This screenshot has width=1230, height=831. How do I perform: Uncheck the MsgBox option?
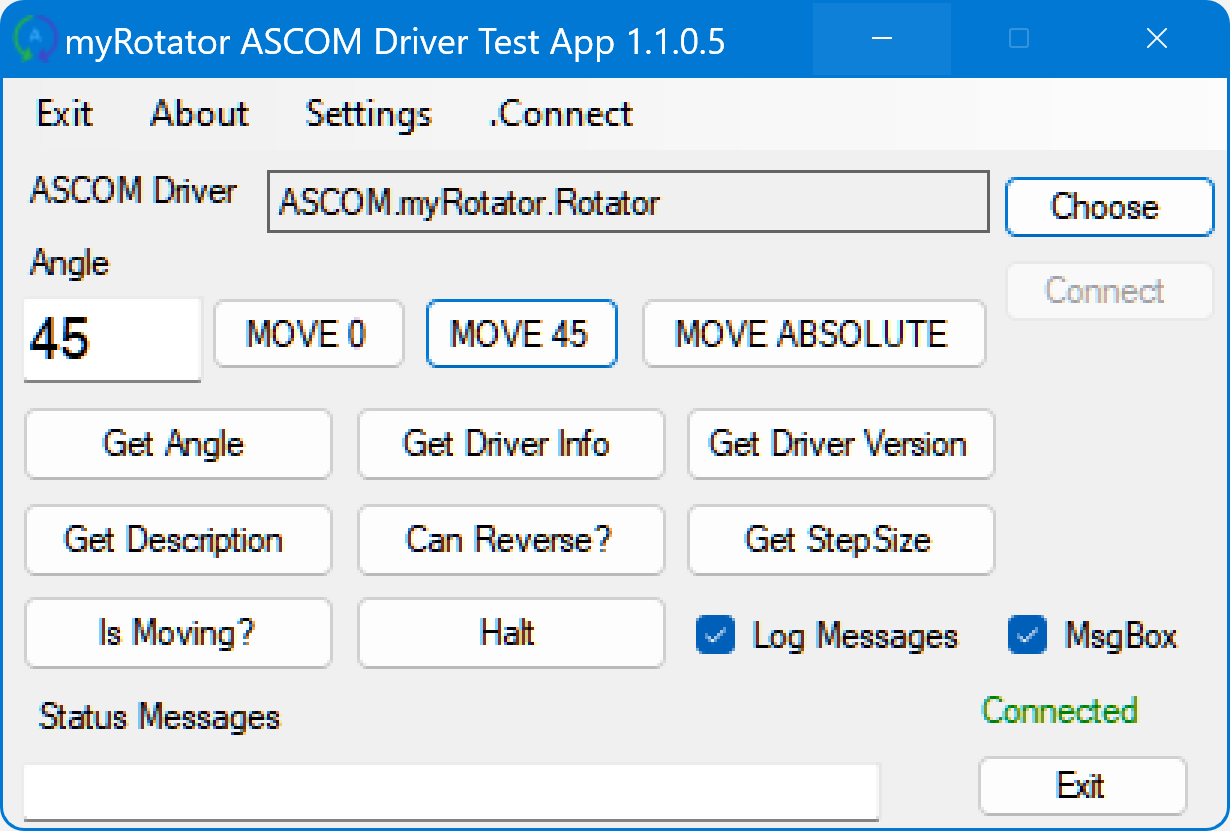click(1027, 635)
